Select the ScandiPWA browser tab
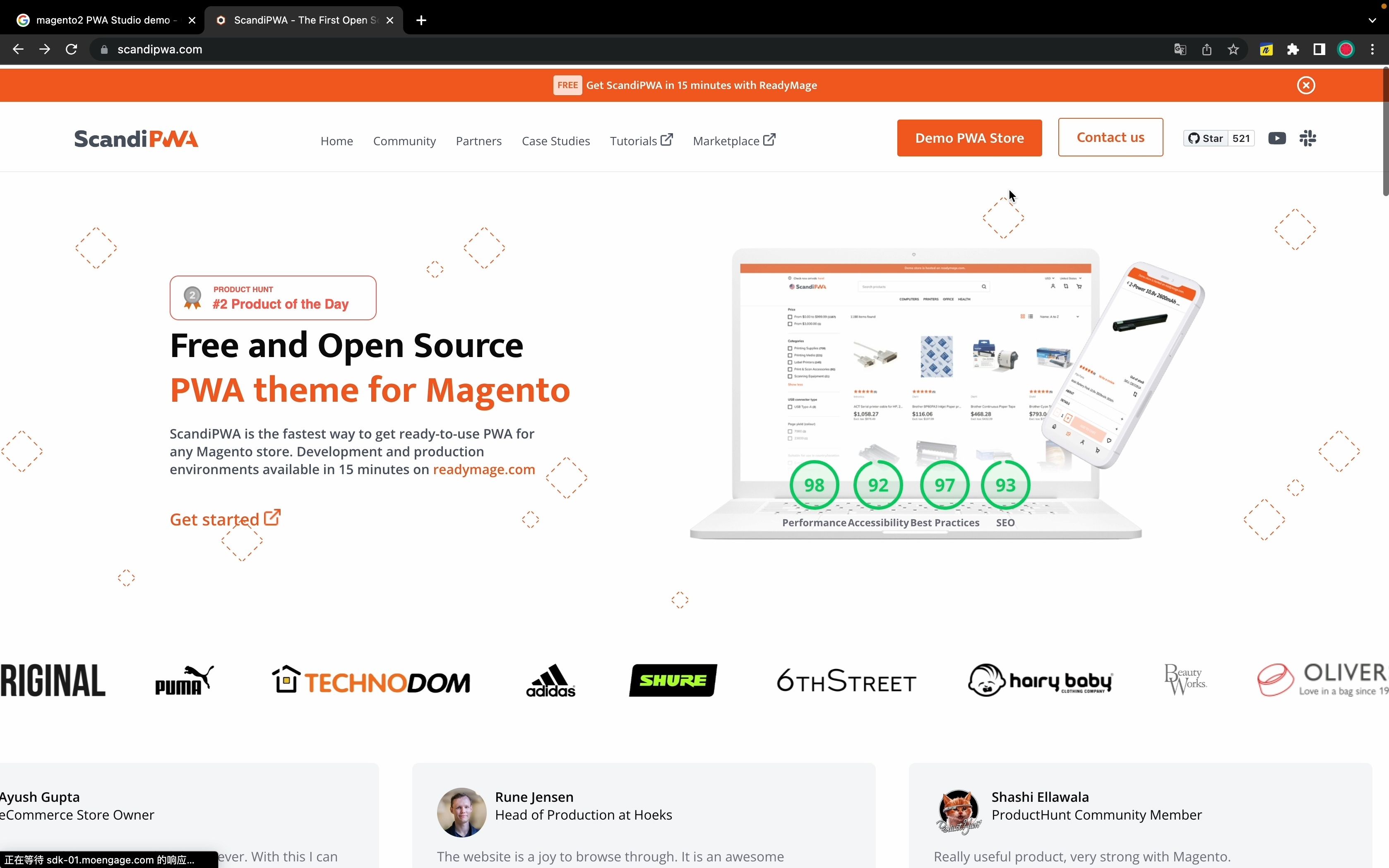Viewport: 1389px width, 868px height. (304, 20)
